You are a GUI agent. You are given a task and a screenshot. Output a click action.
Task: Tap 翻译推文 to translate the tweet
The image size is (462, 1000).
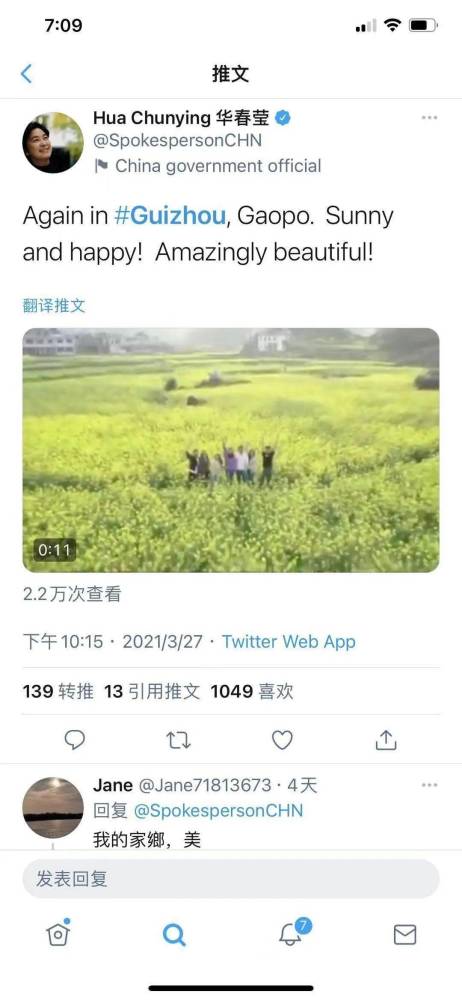click(54, 305)
